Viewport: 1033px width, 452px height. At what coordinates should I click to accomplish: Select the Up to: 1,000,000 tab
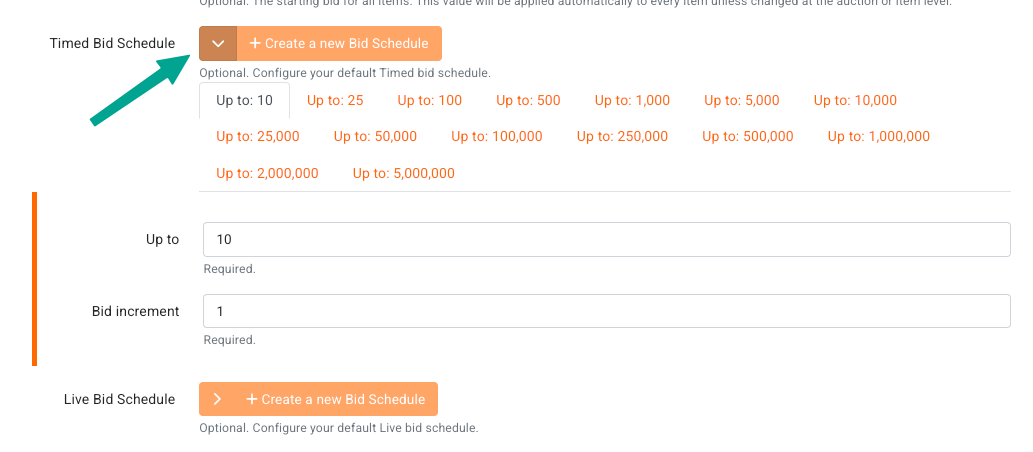(x=879, y=137)
